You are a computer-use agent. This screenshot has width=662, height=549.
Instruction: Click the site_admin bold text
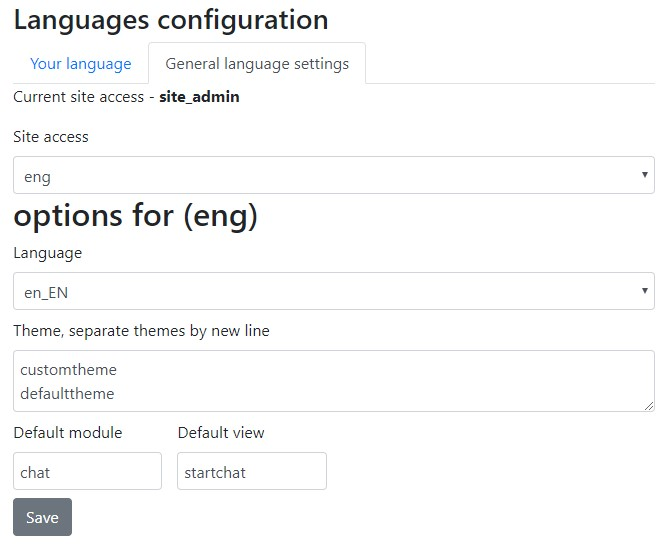click(199, 97)
